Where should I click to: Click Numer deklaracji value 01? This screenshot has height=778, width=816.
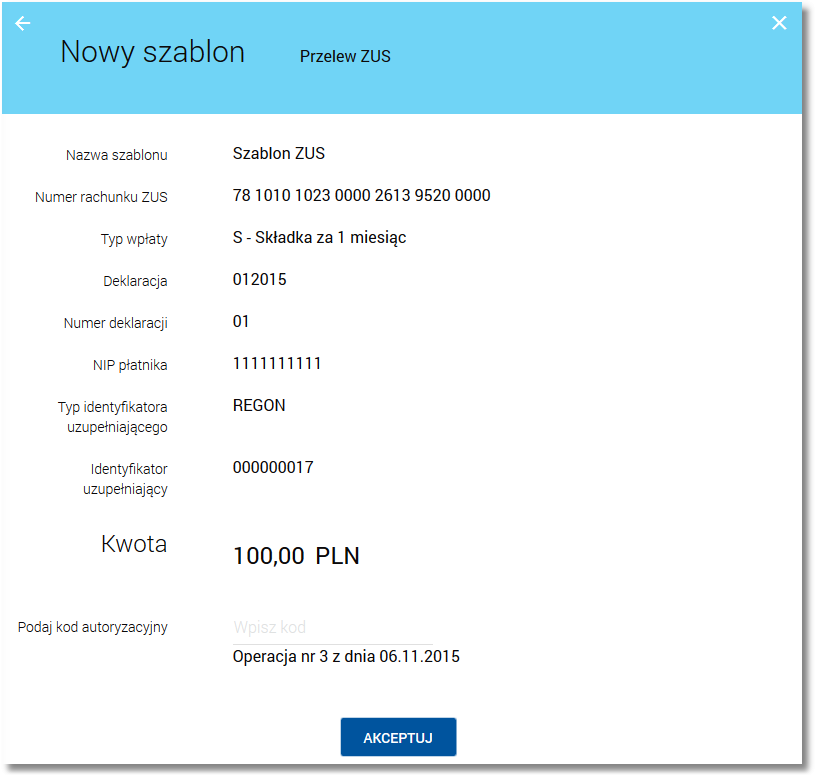coord(240,322)
